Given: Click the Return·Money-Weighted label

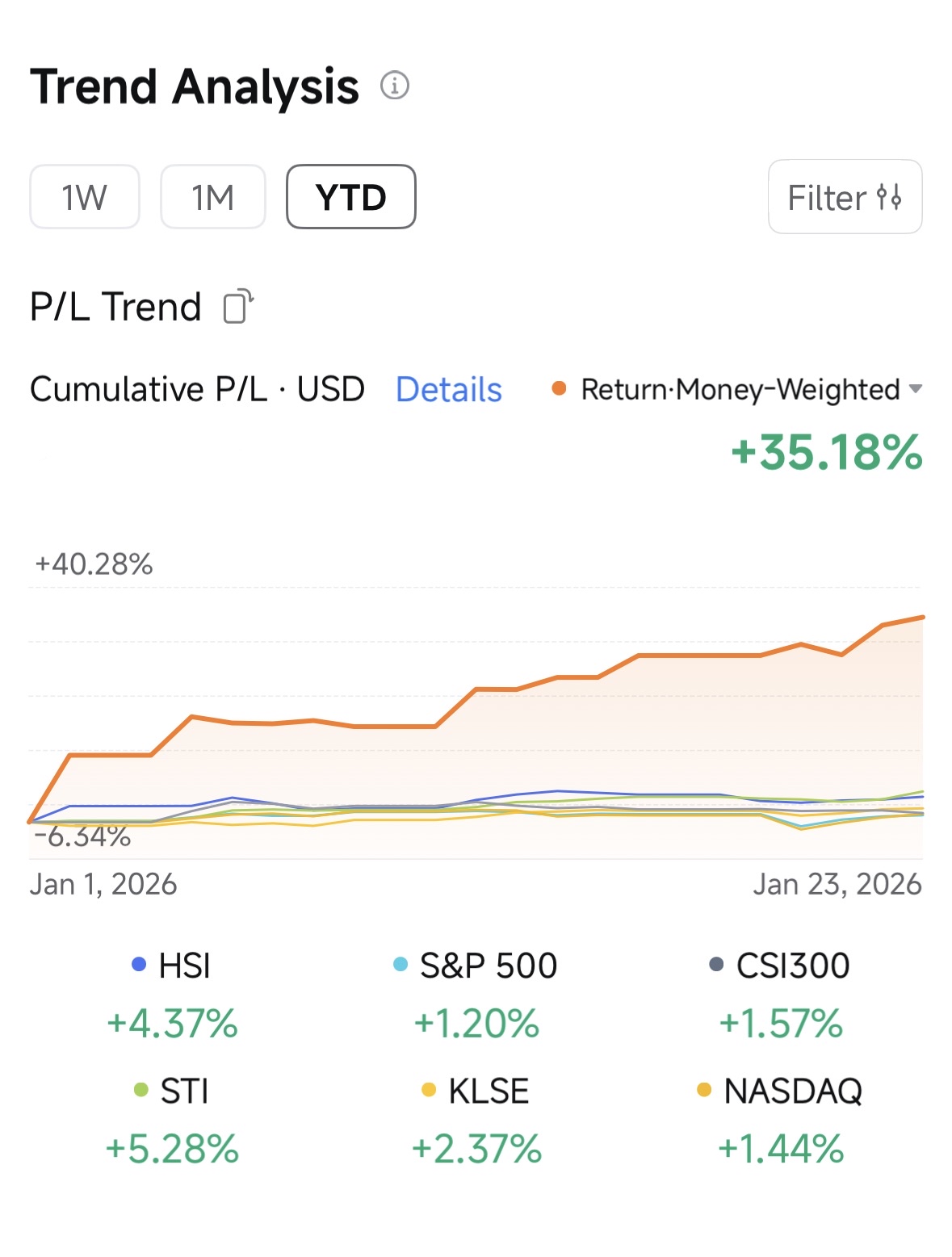Looking at the screenshot, I should [740, 389].
